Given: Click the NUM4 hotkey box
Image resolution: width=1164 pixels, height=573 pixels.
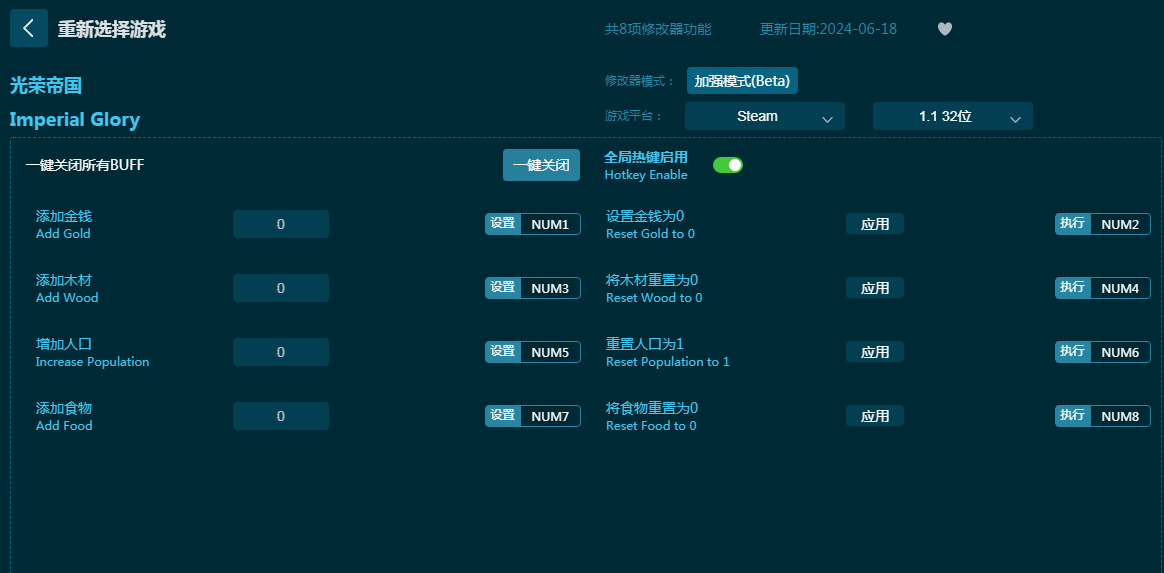Looking at the screenshot, I should [1120, 288].
